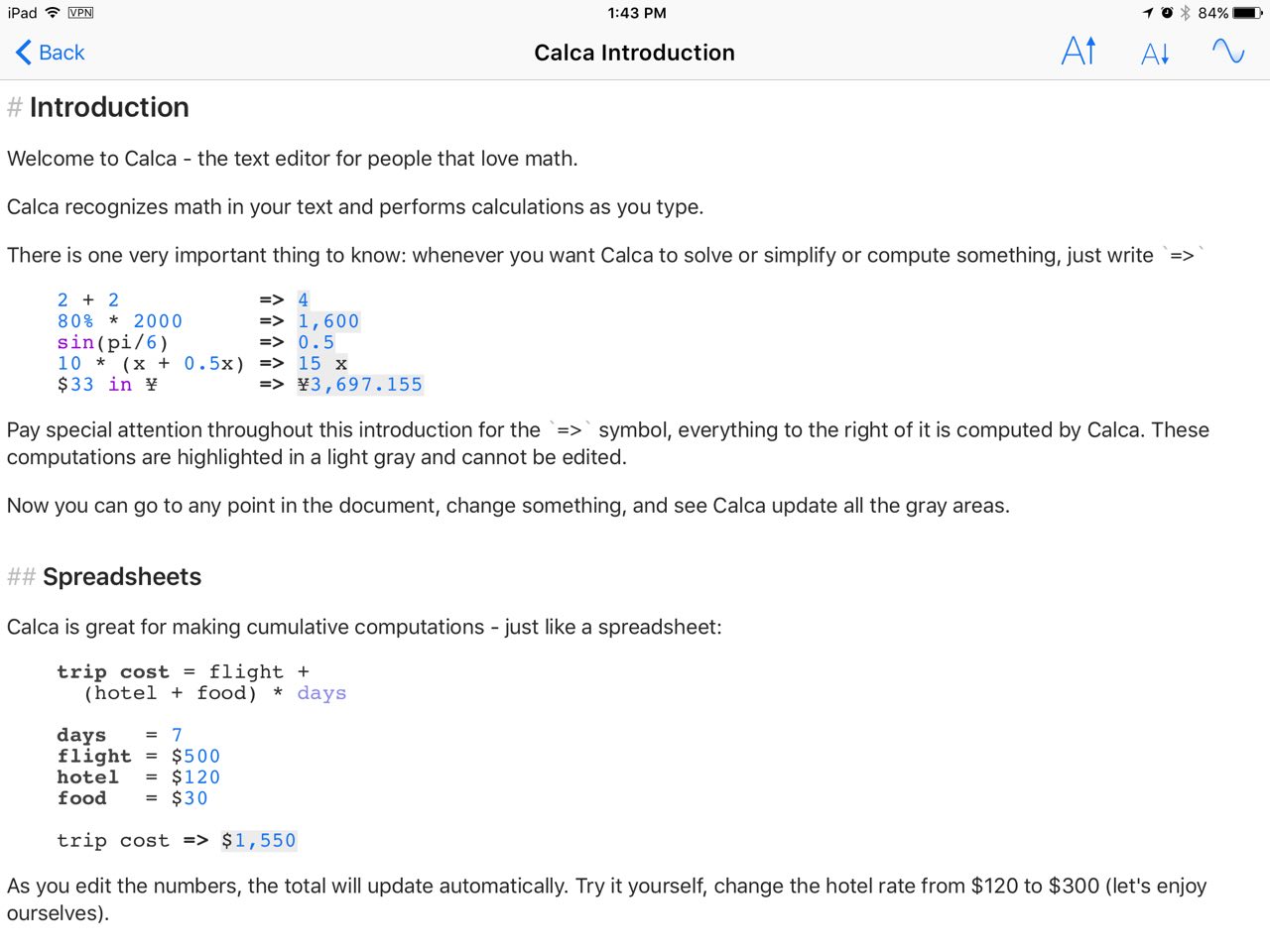Tap the Wi-Fi status icon
This screenshot has height=952, width=1270.
53,13
